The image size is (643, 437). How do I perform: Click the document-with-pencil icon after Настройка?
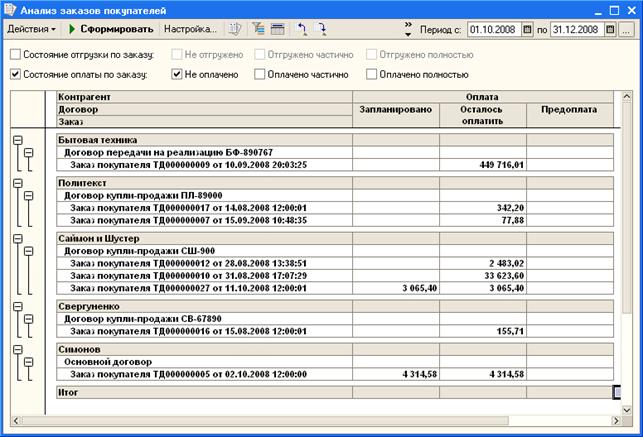click(x=235, y=30)
